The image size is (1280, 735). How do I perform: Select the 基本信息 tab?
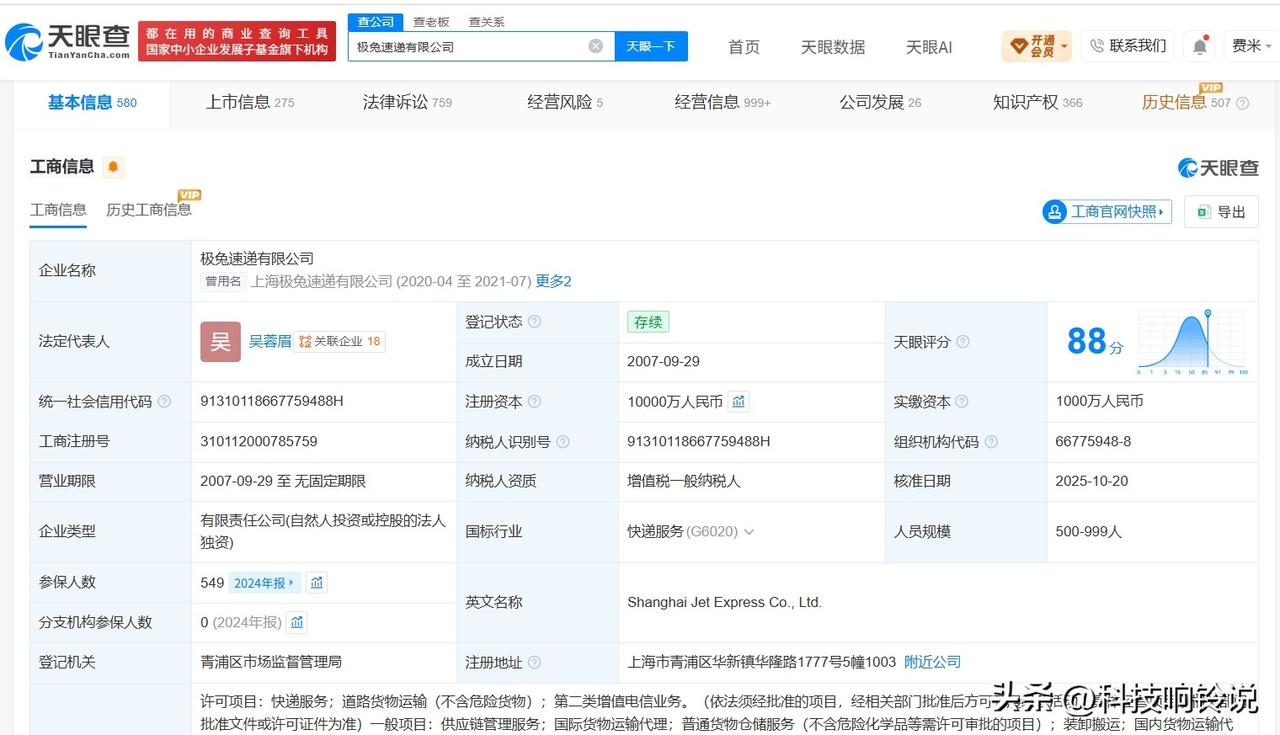click(92, 102)
